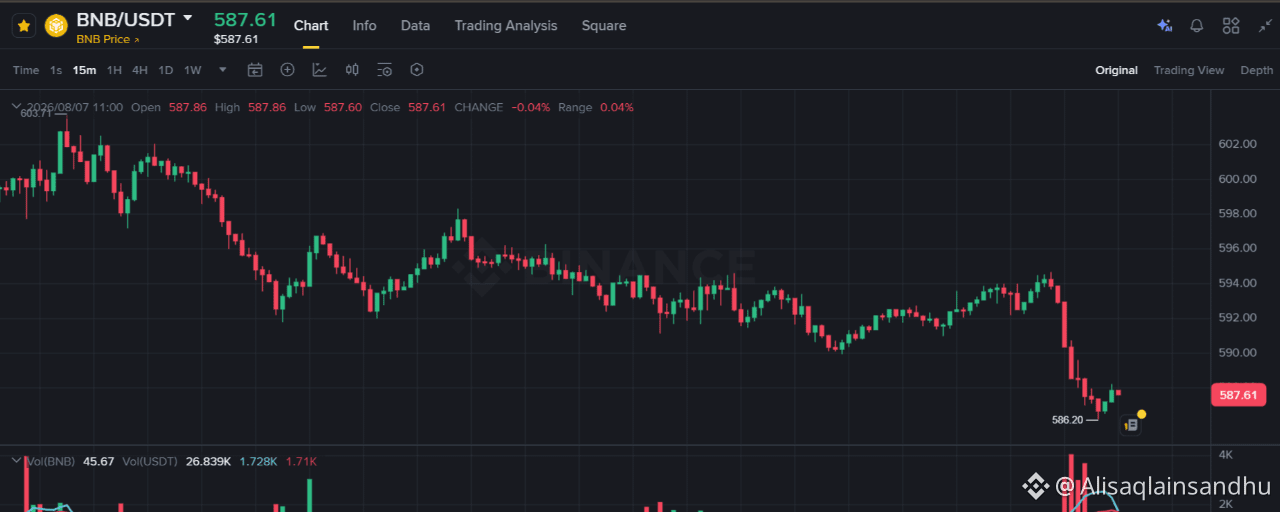Expand more time intervals dropdown arrow

(223, 70)
